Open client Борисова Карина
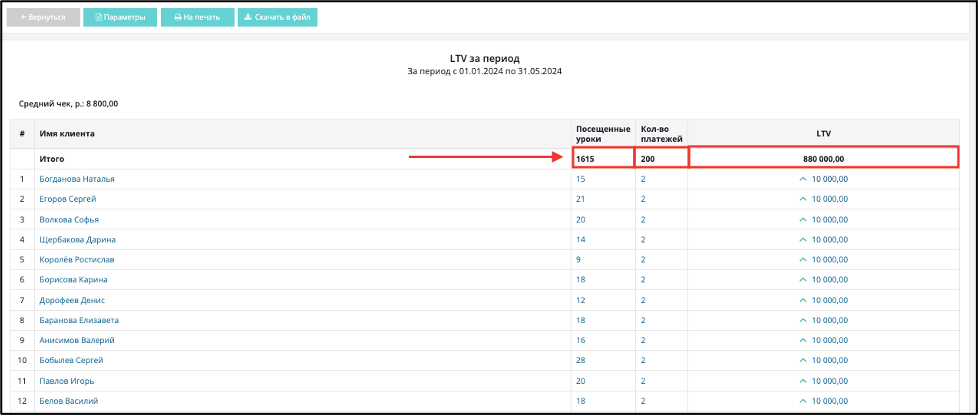The width and height of the screenshot is (979, 416). [x=74, y=280]
